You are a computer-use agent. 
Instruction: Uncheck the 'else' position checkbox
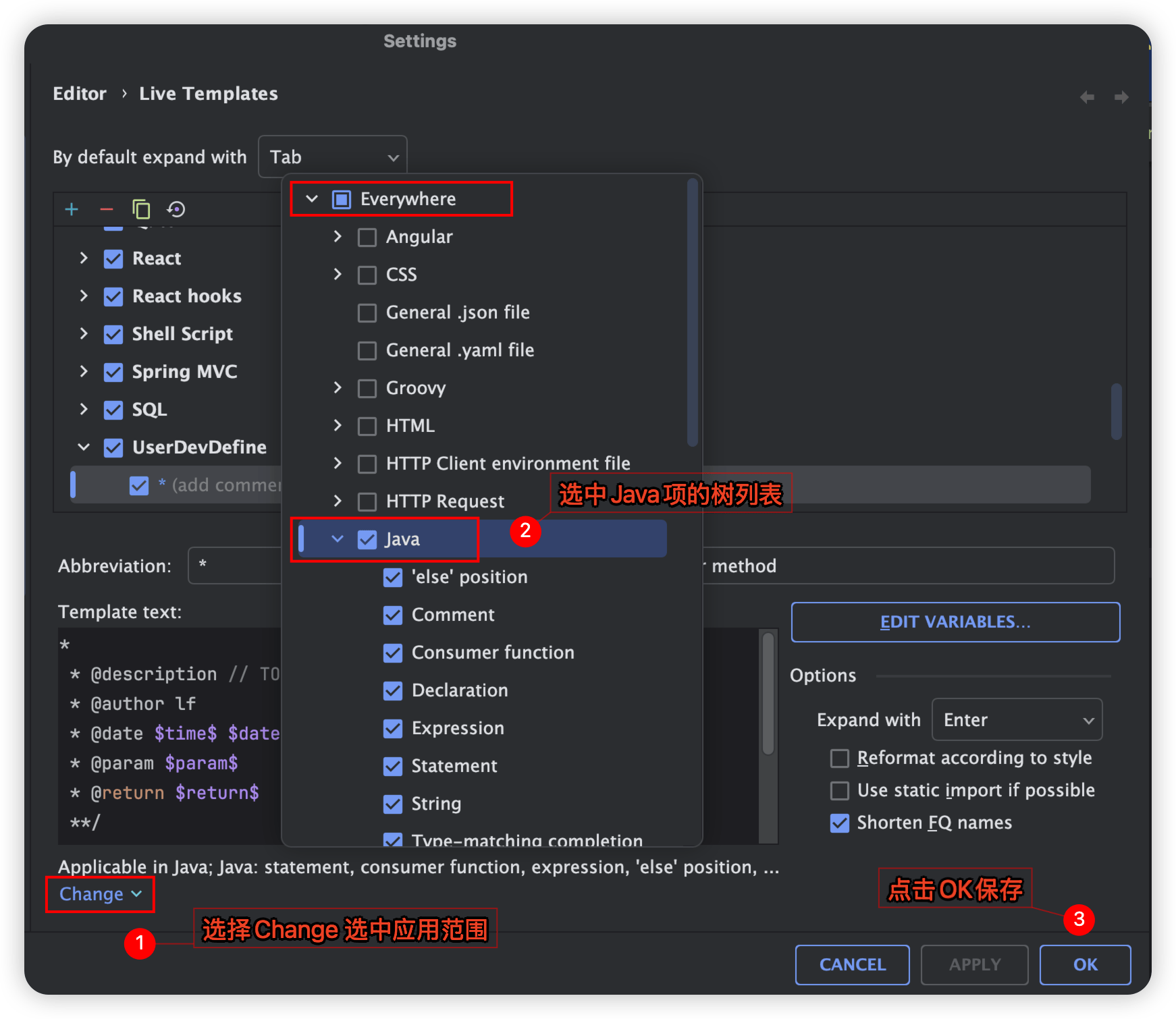393,578
